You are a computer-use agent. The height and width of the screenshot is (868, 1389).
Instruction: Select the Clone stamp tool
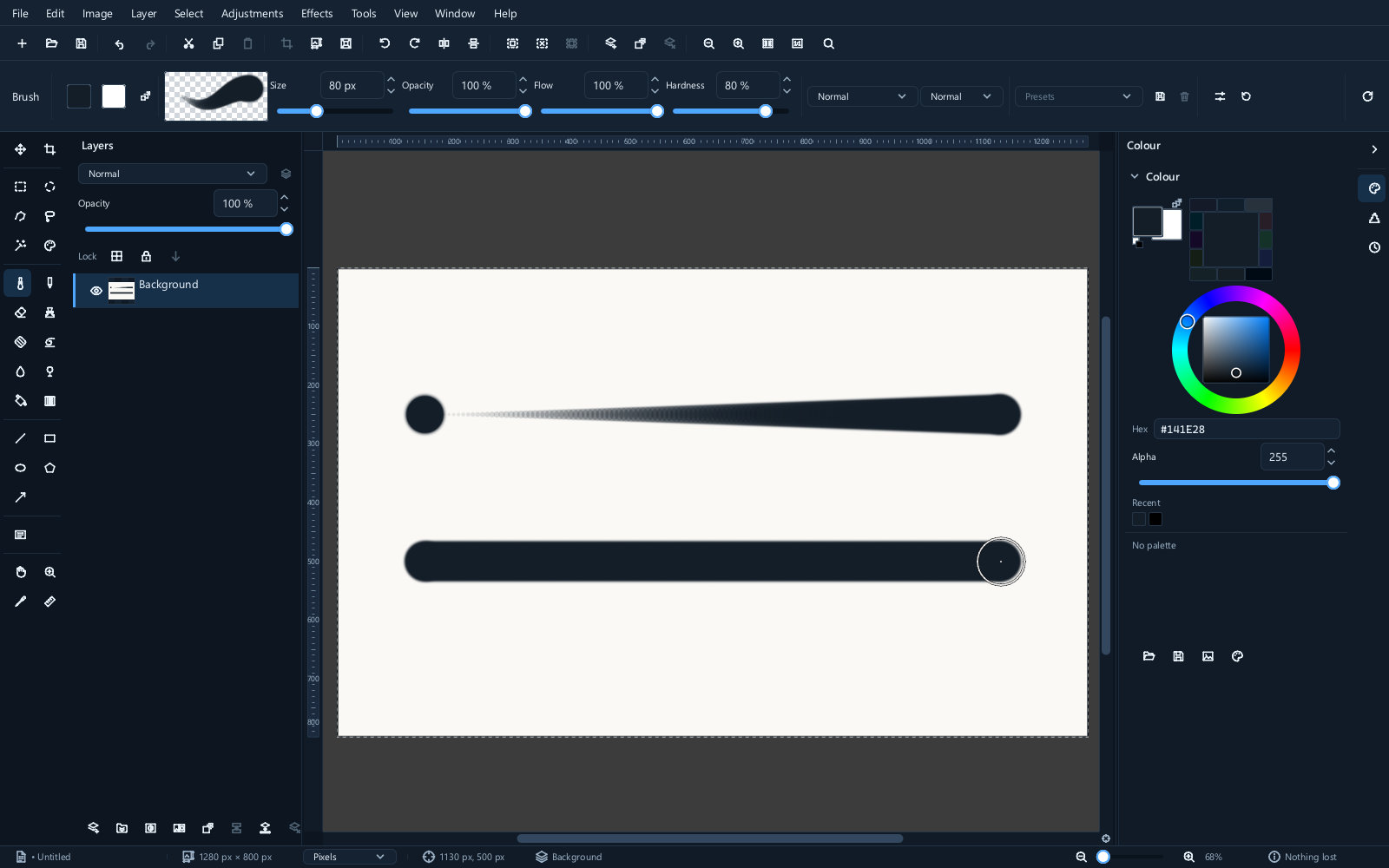click(49, 312)
